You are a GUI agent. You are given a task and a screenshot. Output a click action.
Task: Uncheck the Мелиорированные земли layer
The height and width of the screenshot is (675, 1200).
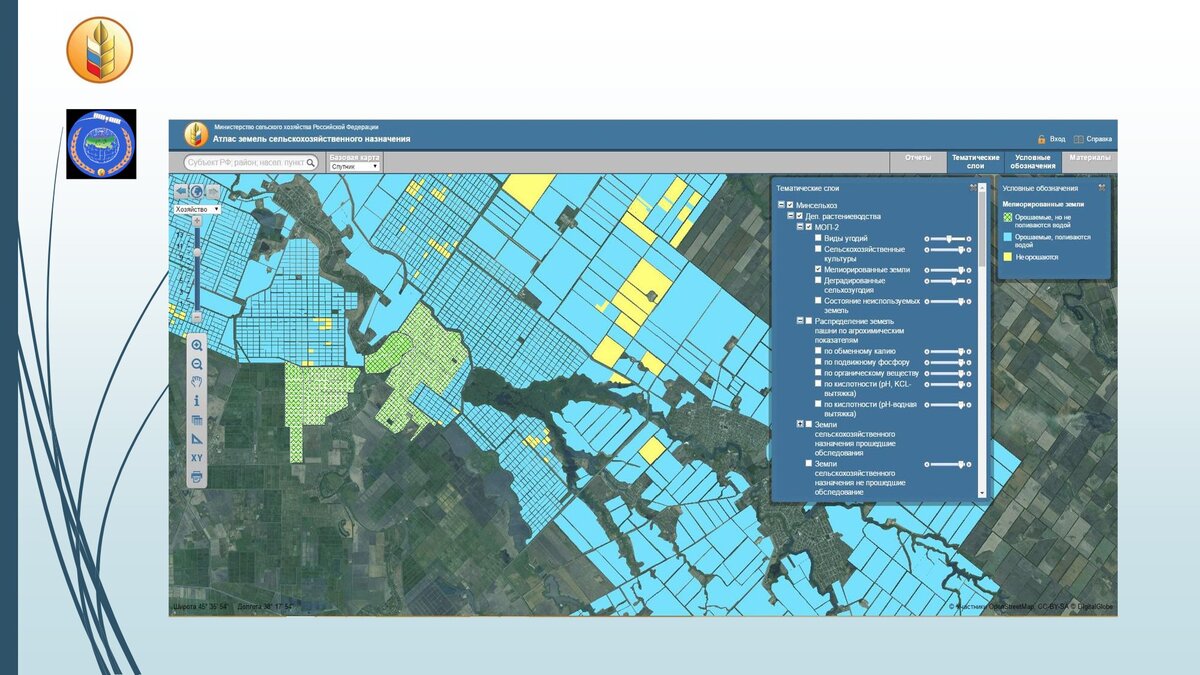[818, 270]
